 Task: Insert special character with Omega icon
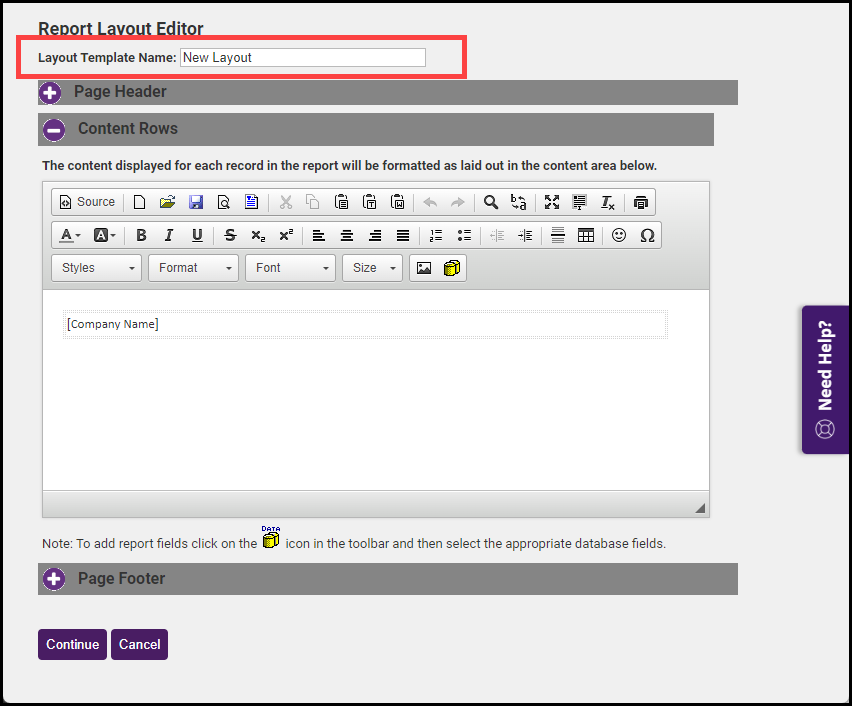647,235
